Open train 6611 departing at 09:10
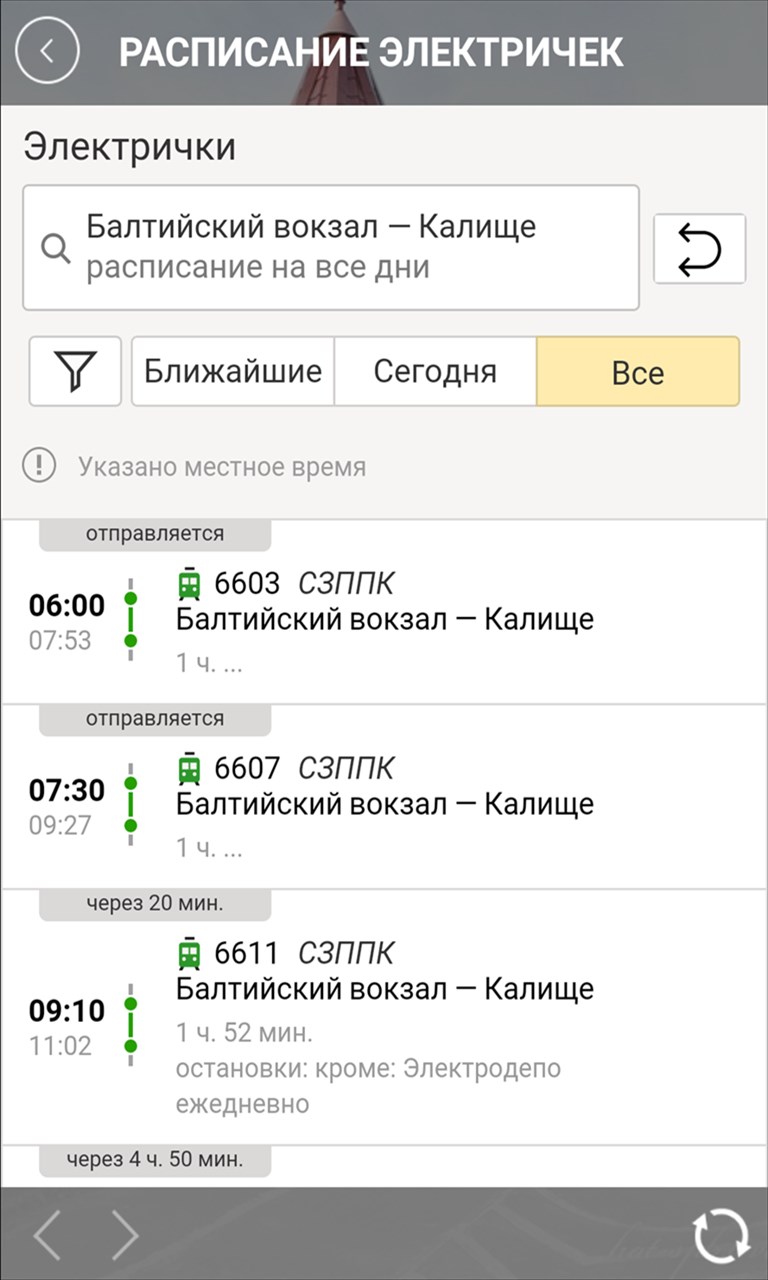The height and width of the screenshot is (1280, 768). [384, 989]
